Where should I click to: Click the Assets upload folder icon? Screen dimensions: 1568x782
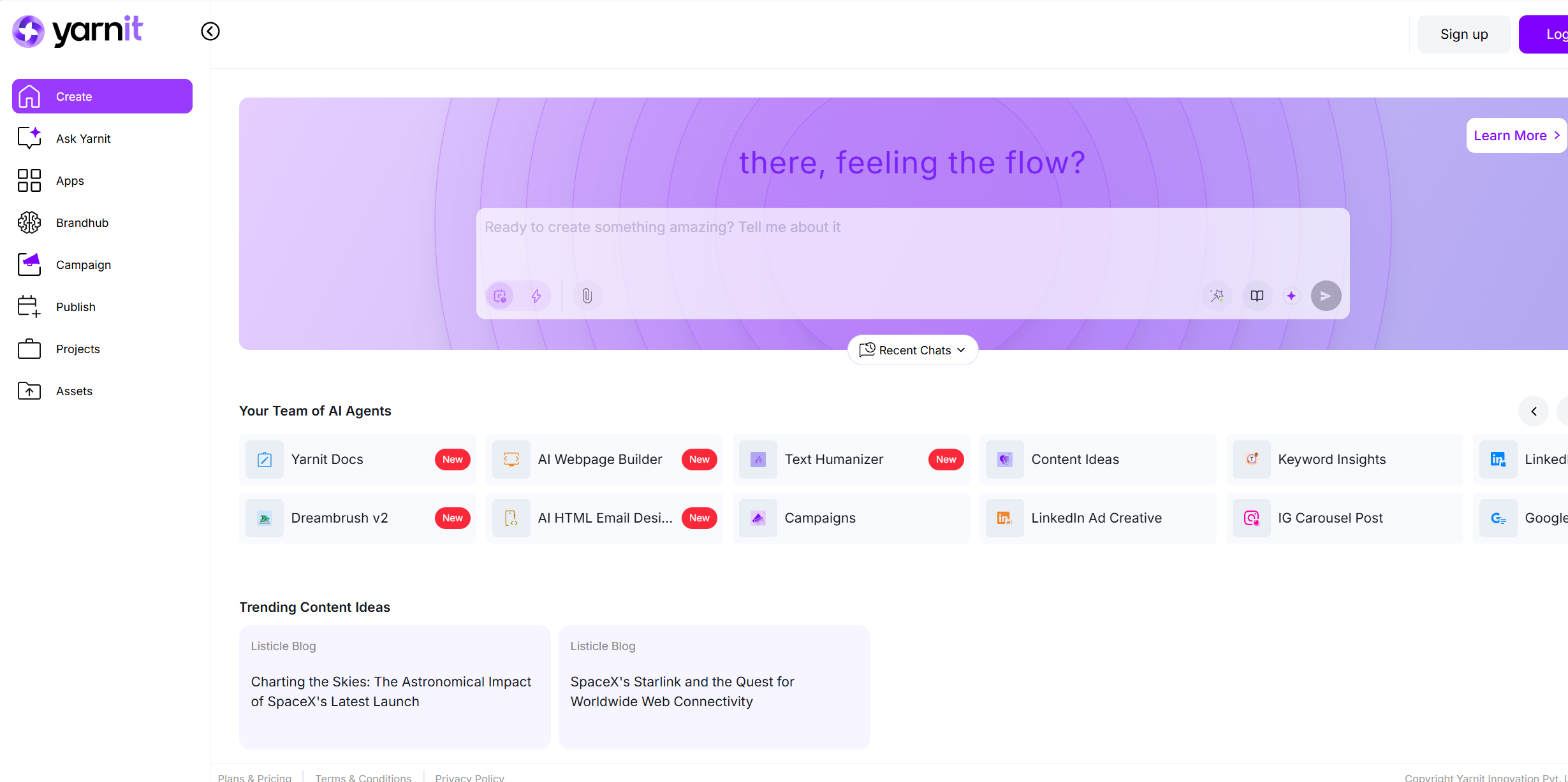point(29,391)
